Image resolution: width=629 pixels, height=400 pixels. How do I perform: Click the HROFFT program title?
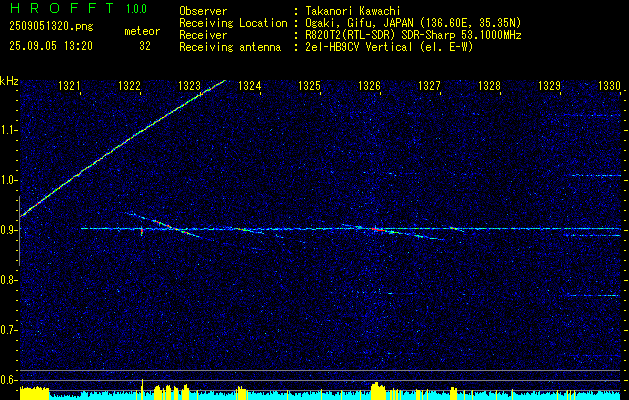pyautogui.click(x=62, y=8)
